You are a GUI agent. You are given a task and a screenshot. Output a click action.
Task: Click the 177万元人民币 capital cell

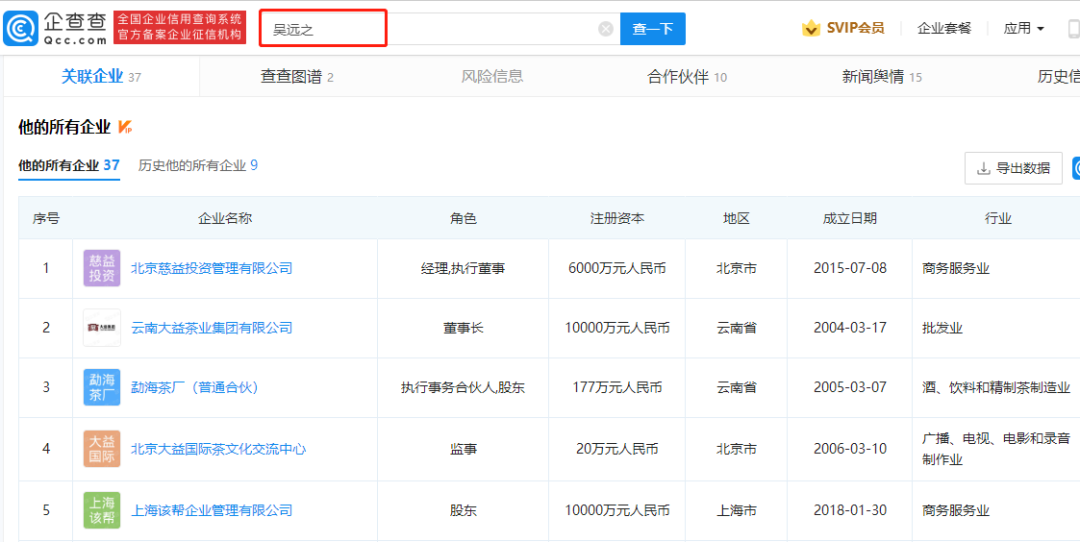(x=617, y=388)
